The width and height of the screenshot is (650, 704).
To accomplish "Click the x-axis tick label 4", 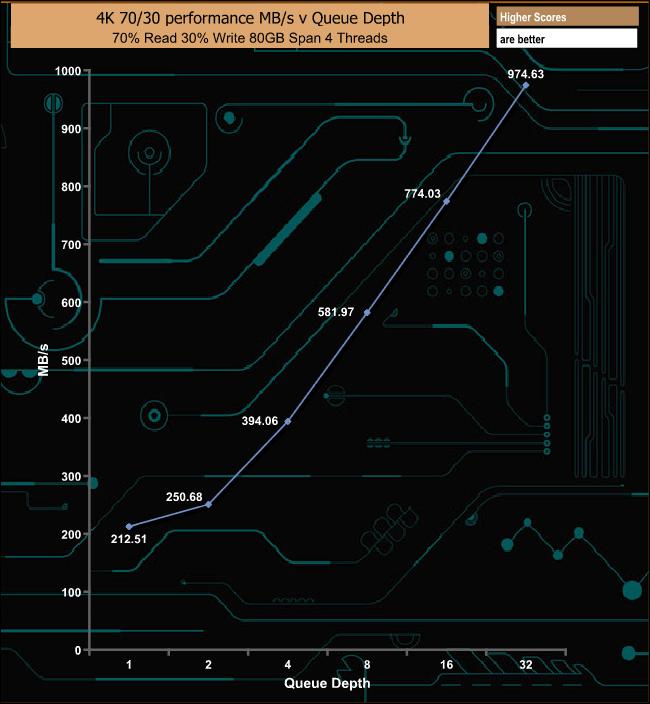I will point(288,664).
